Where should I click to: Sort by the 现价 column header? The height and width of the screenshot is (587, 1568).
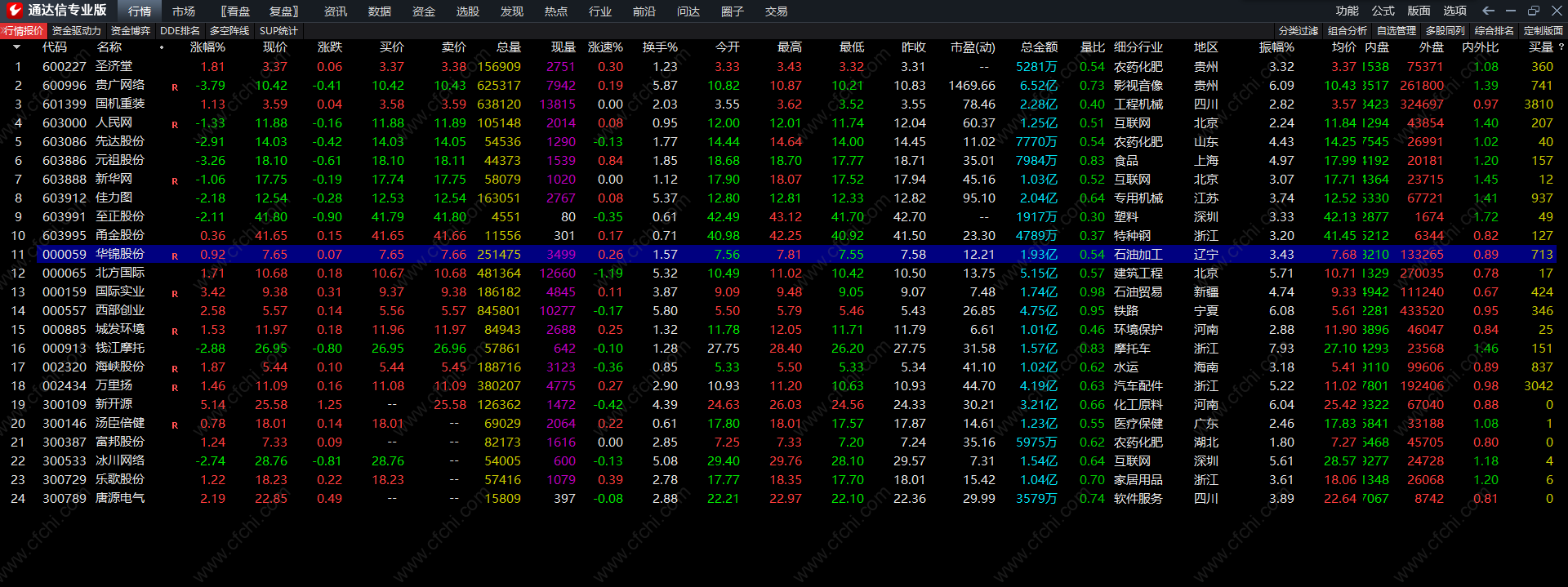tap(275, 47)
